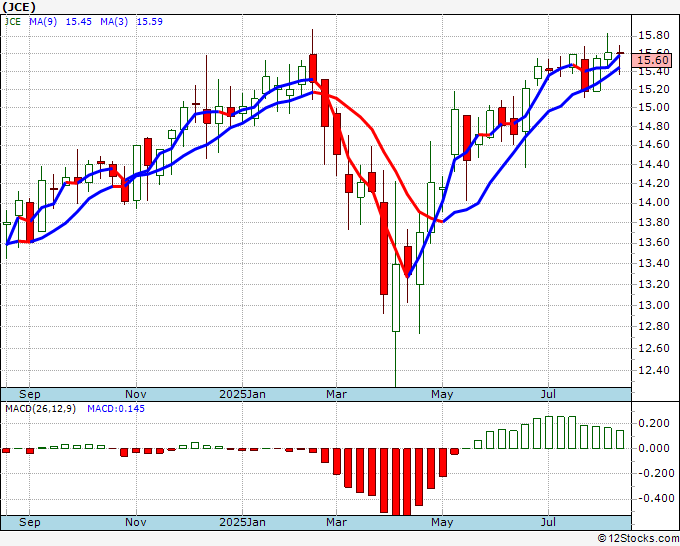680x546 pixels.
Task: Click 2025Jan on the MACD panel date axis
Action: tap(242, 522)
